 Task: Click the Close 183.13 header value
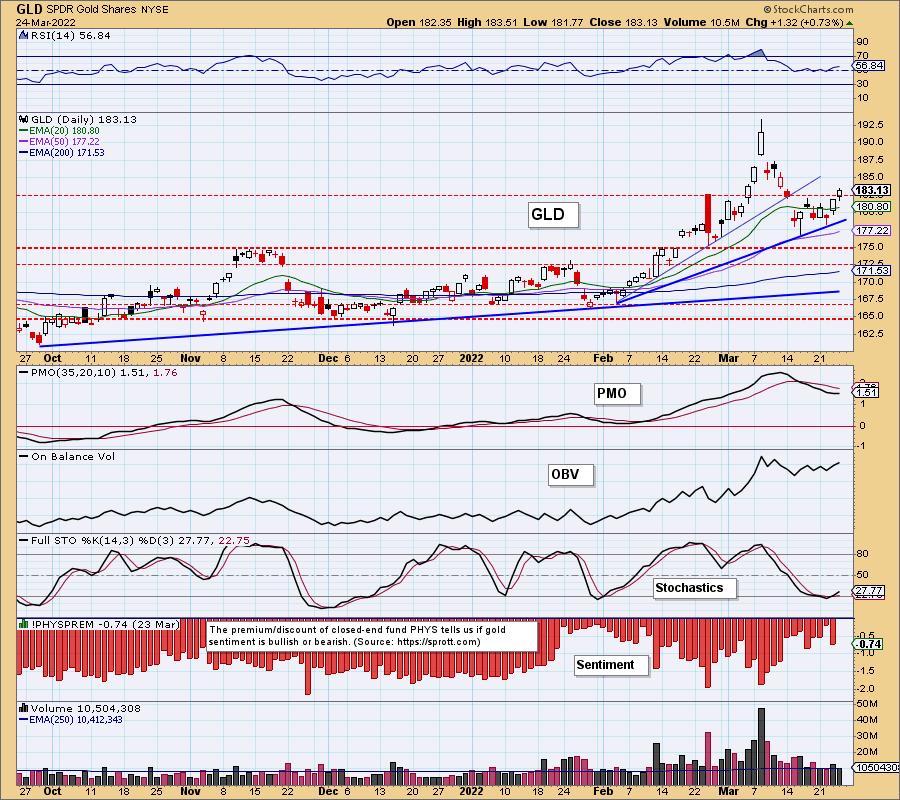tap(624, 22)
